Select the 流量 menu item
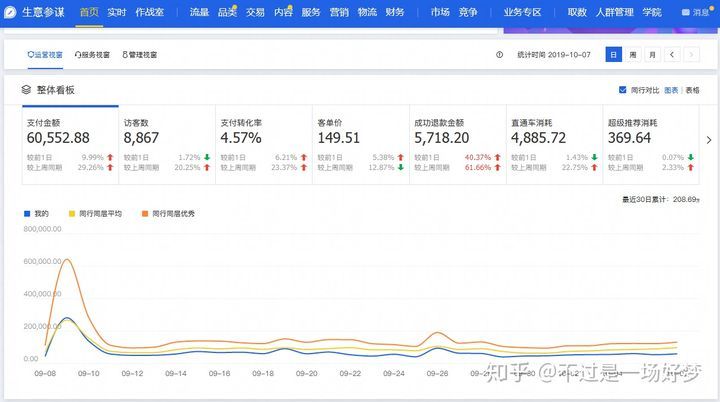 point(199,12)
